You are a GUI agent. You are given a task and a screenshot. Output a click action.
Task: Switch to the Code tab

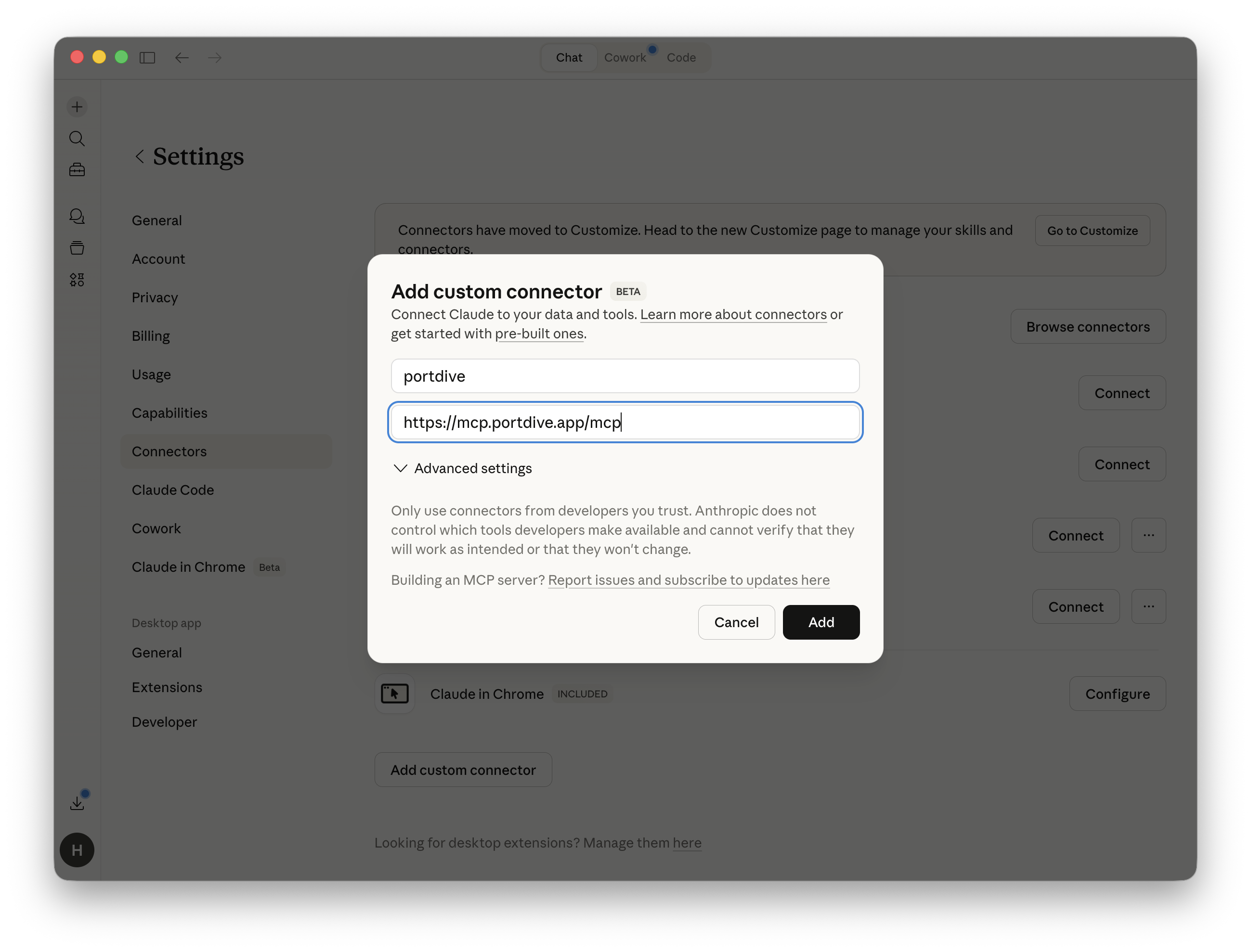pos(681,57)
